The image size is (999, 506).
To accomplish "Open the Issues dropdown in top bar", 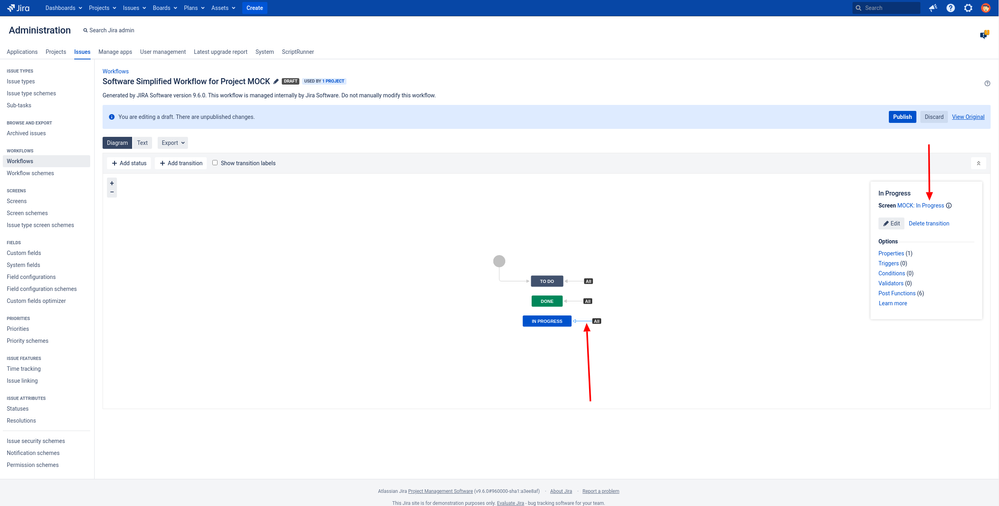I will click(134, 8).
